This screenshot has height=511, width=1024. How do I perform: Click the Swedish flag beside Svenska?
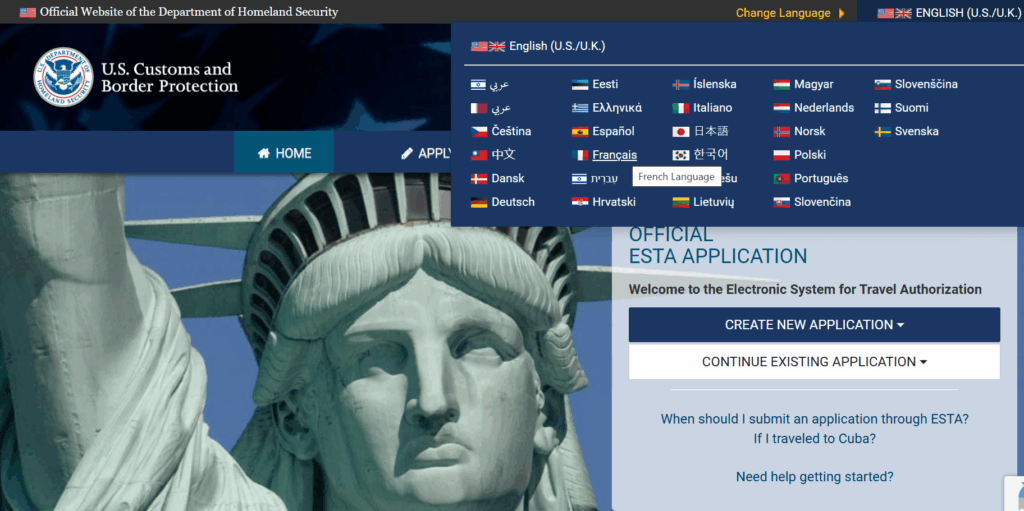(883, 131)
